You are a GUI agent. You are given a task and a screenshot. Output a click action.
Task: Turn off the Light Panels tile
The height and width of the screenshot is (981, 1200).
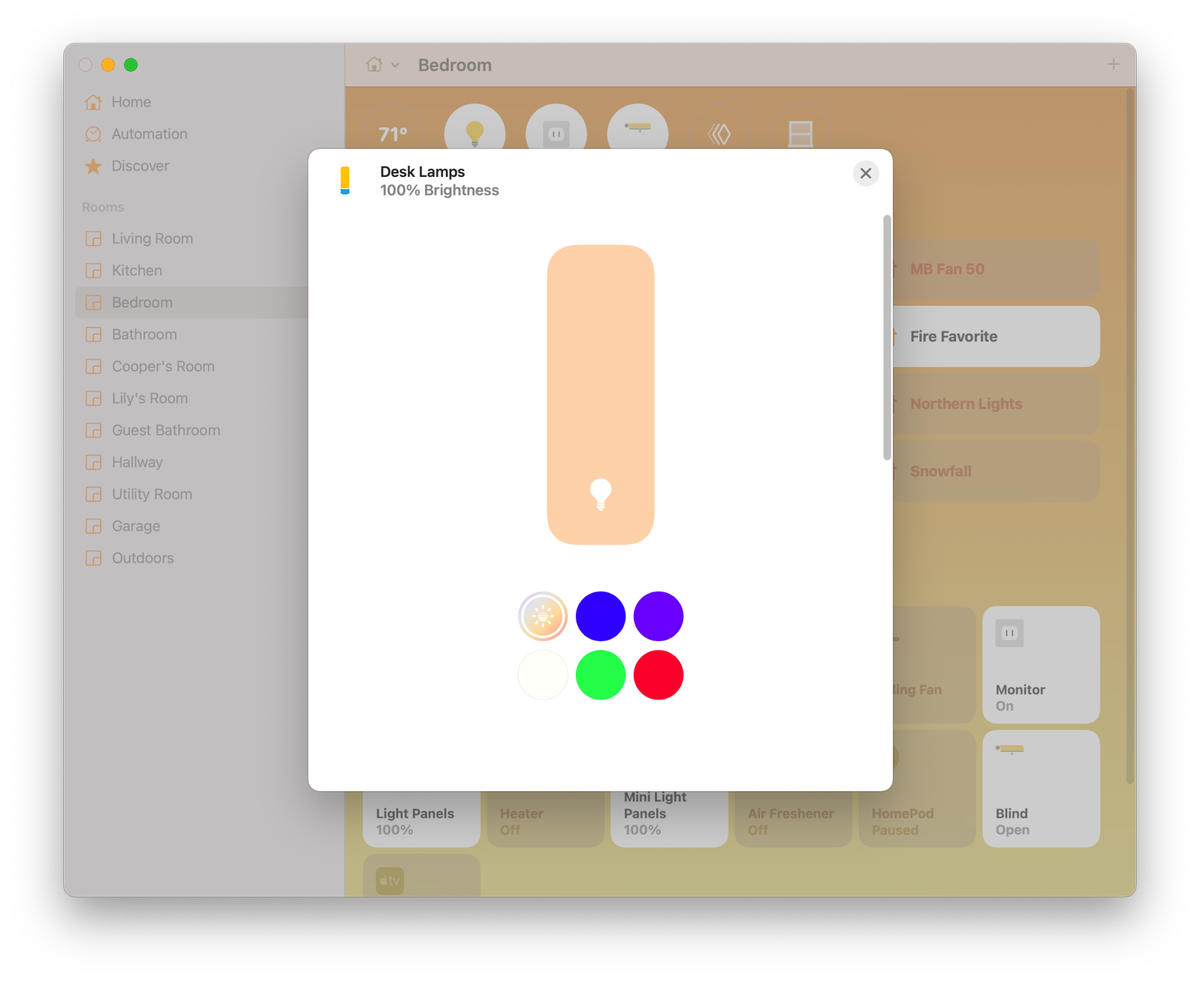click(x=420, y=820)
